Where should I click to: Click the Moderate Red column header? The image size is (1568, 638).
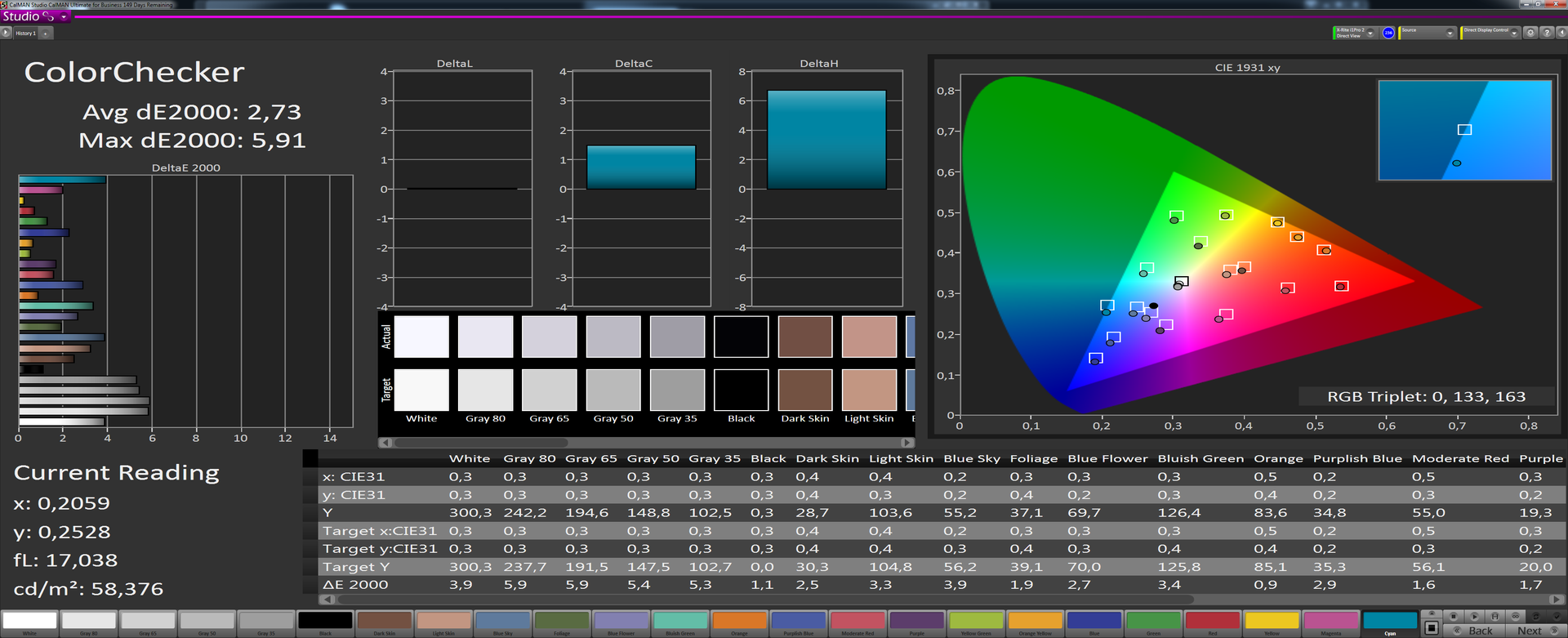pyautogui.click(x=1460, y=458)
